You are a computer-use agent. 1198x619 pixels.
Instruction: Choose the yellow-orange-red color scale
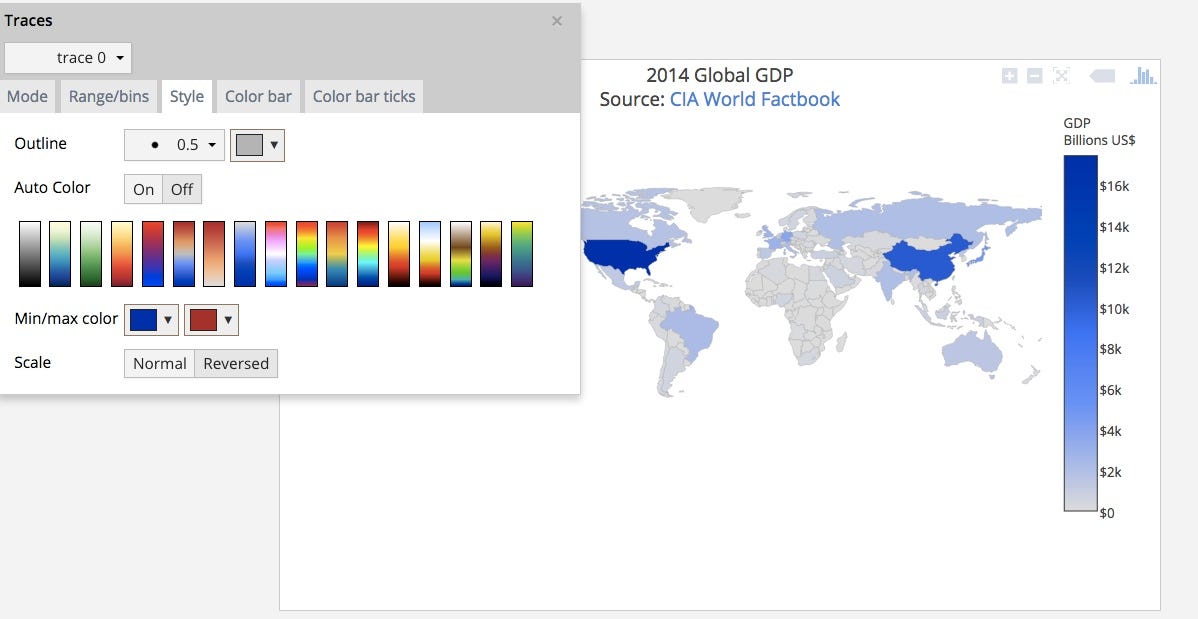pyautogui.click(x=121, y=254)
